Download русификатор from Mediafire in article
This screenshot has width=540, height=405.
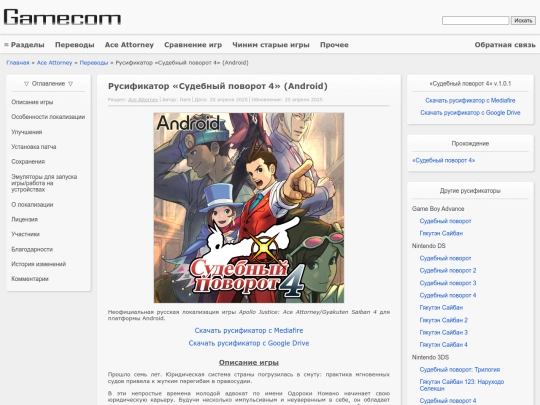click(x=249, y=331)
